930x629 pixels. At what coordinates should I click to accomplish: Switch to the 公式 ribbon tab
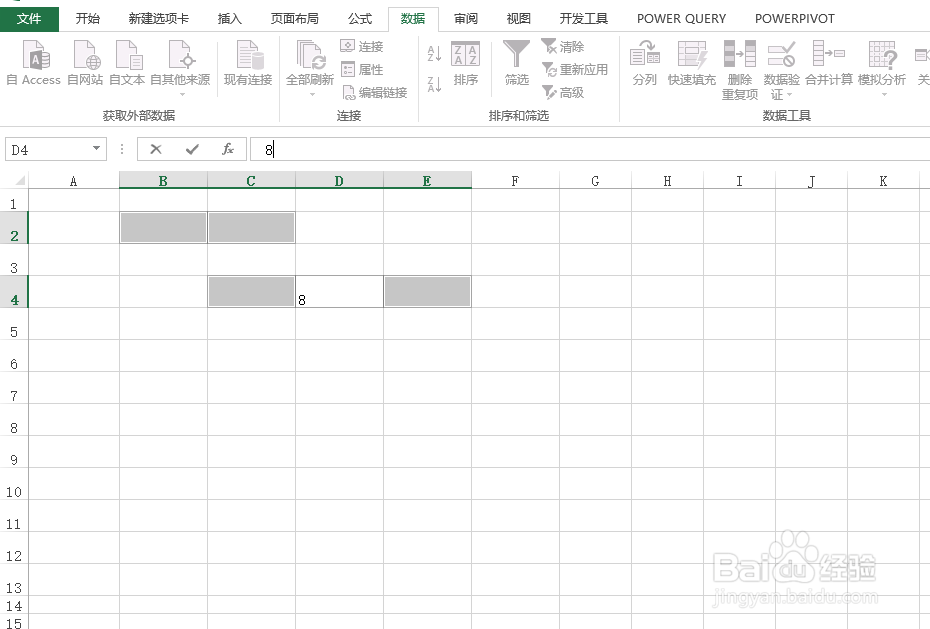tap(359, 18)
